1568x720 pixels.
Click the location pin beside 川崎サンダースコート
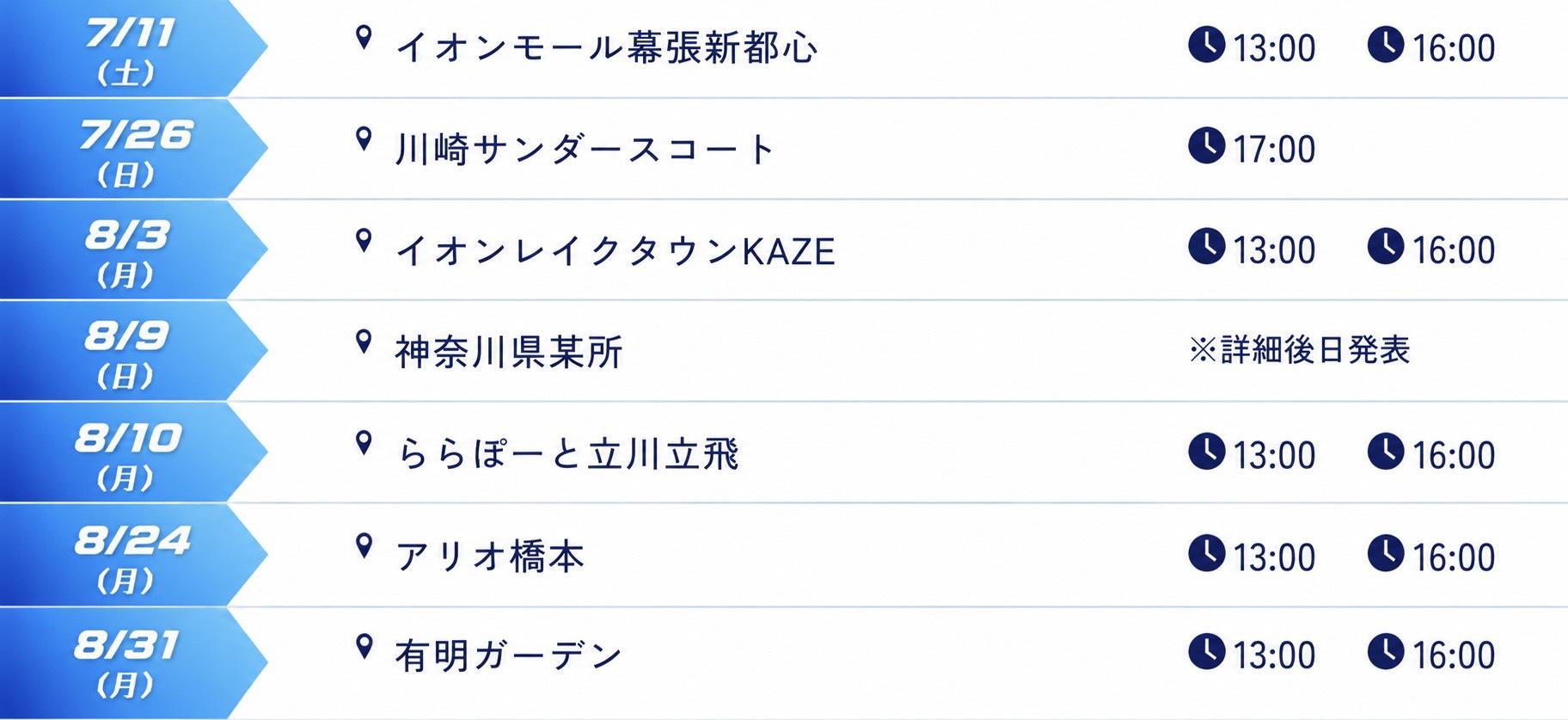(364, 139)
